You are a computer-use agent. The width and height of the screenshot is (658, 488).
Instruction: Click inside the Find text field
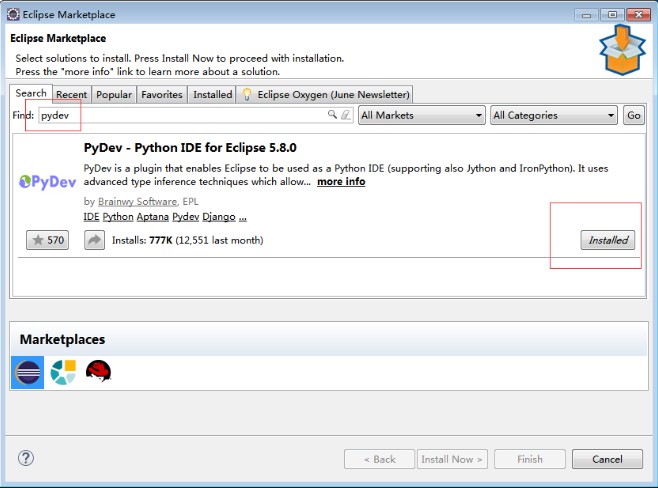click(x=180, y=115)
